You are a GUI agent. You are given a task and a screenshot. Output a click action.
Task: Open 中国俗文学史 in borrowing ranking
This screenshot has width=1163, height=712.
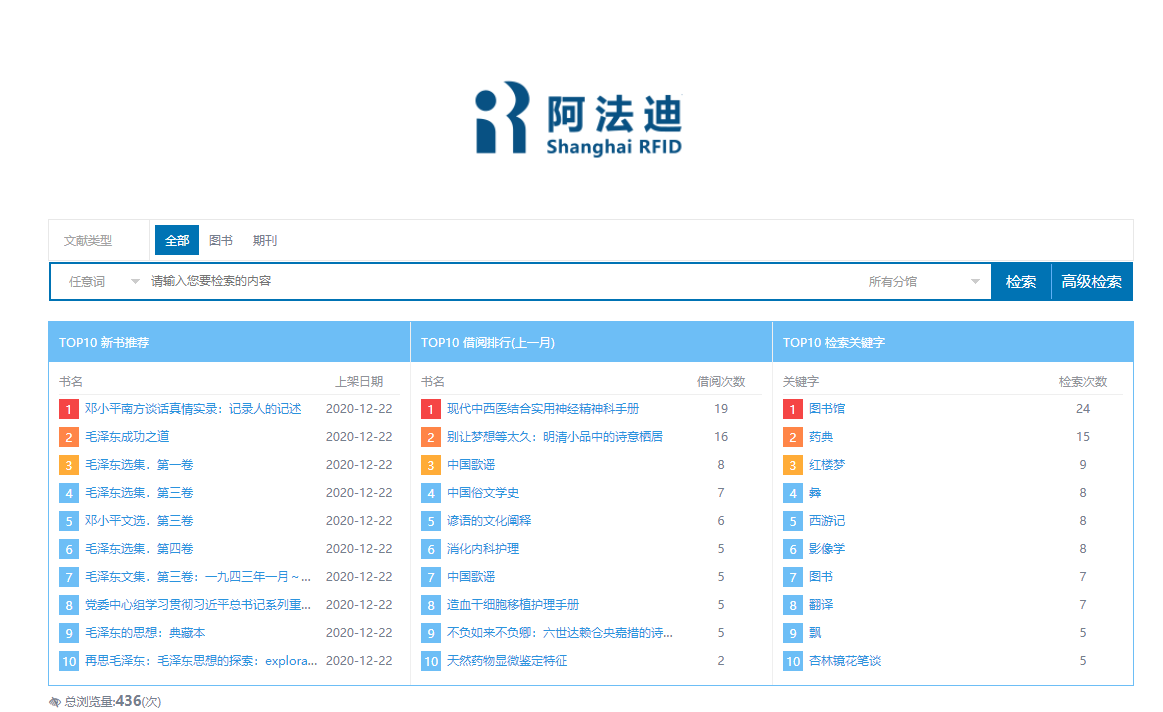[483, 493]
